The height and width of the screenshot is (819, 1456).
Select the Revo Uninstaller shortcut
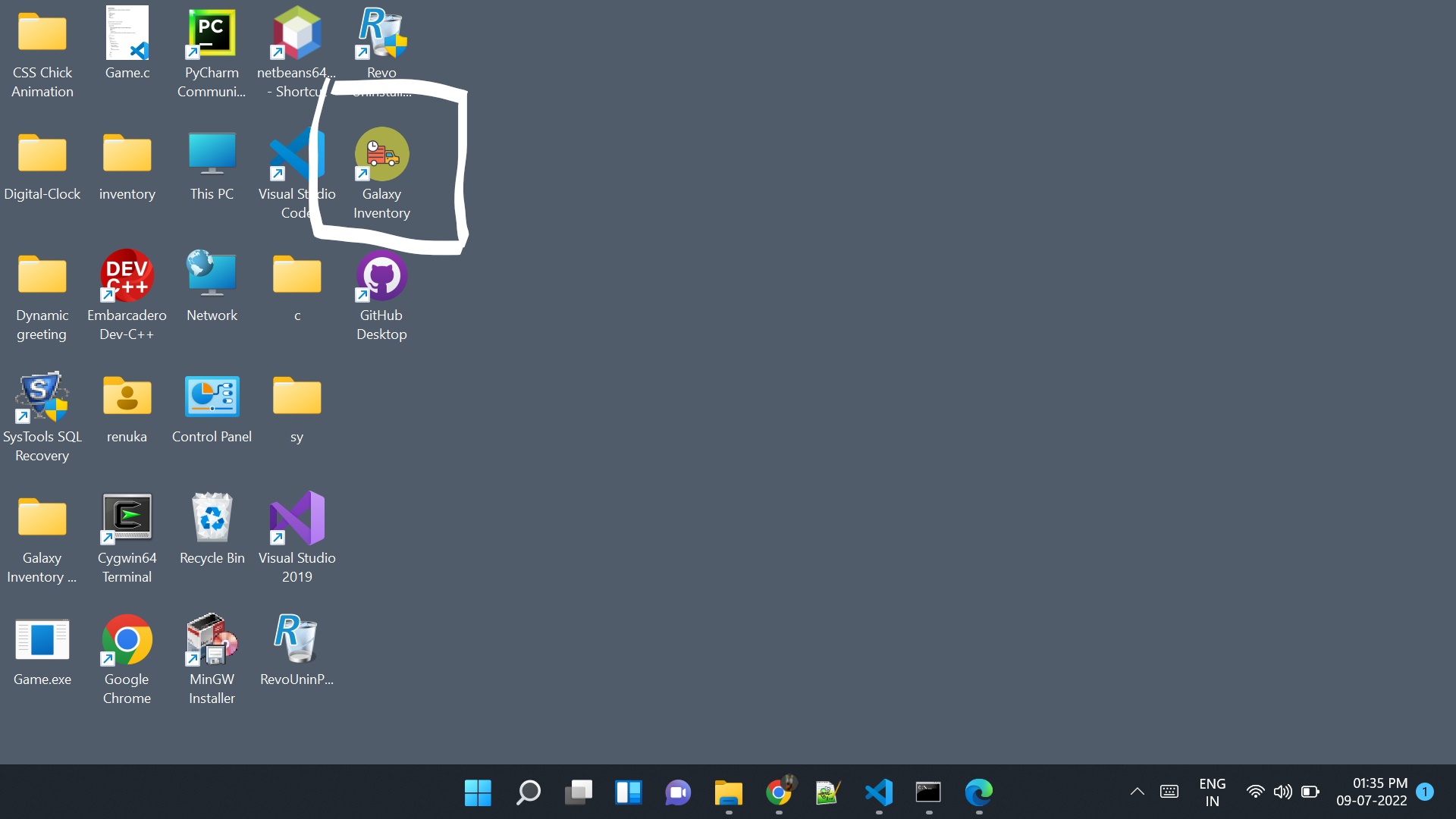point(381,53)
